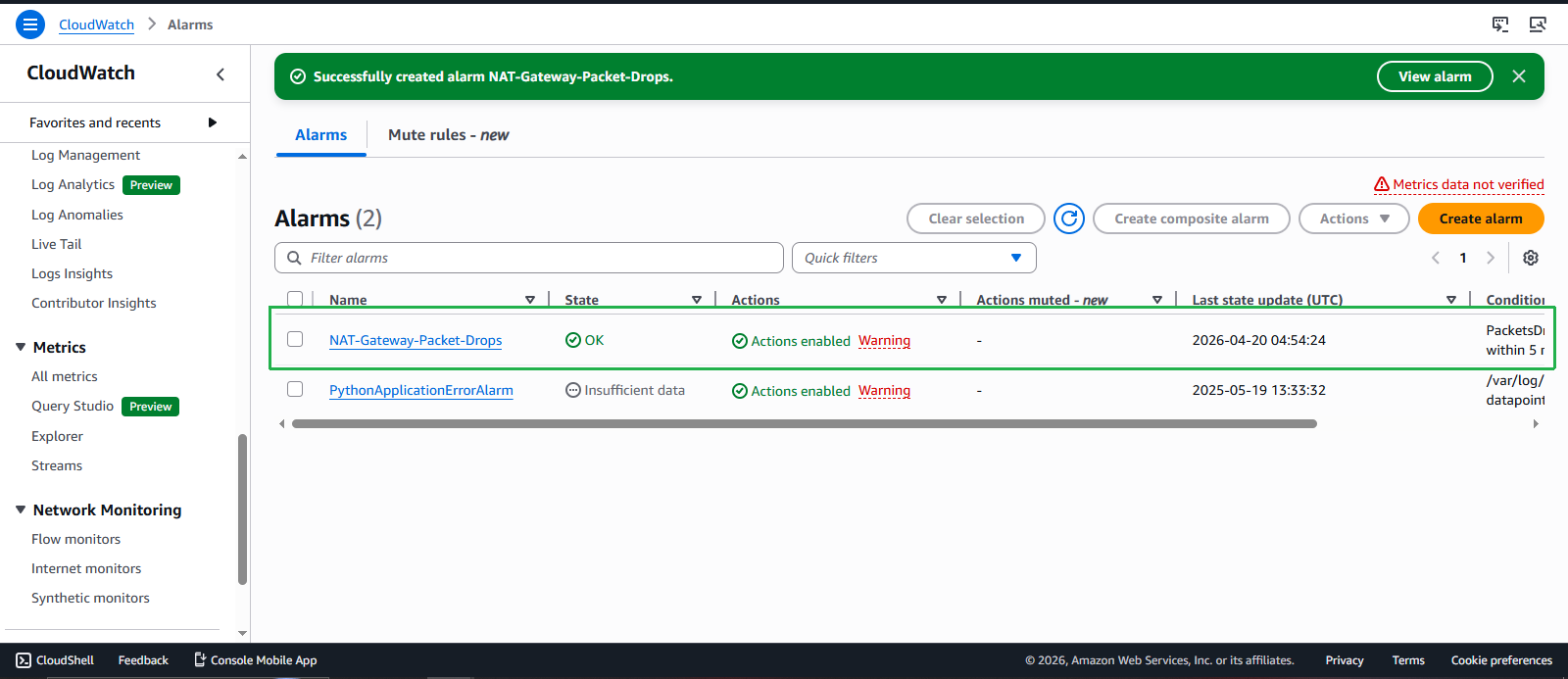Open All metrics in sidebar
The image size is (1568, 679).
(65, 376)
